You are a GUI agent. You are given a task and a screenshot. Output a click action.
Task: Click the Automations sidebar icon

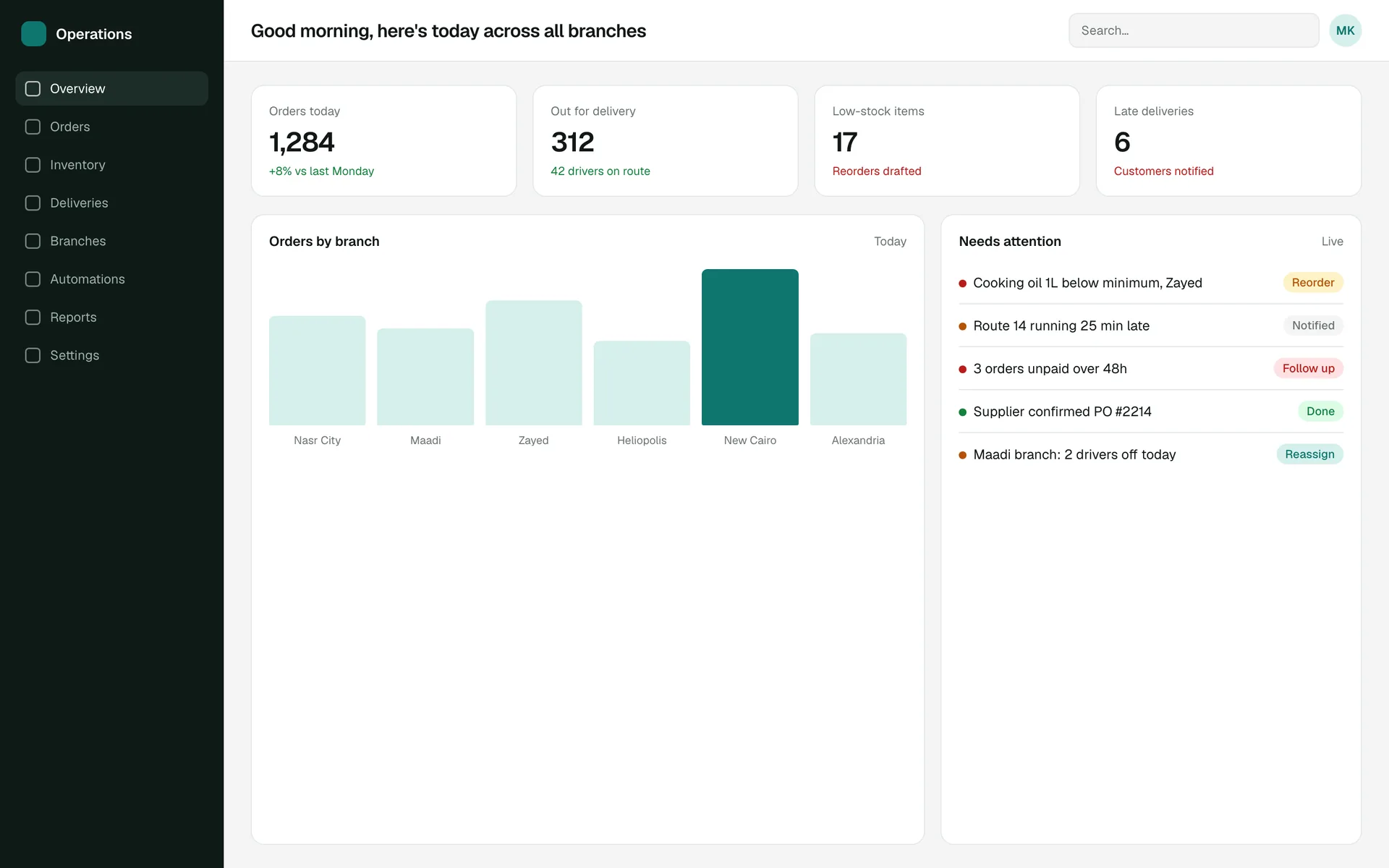click(33, 279)
